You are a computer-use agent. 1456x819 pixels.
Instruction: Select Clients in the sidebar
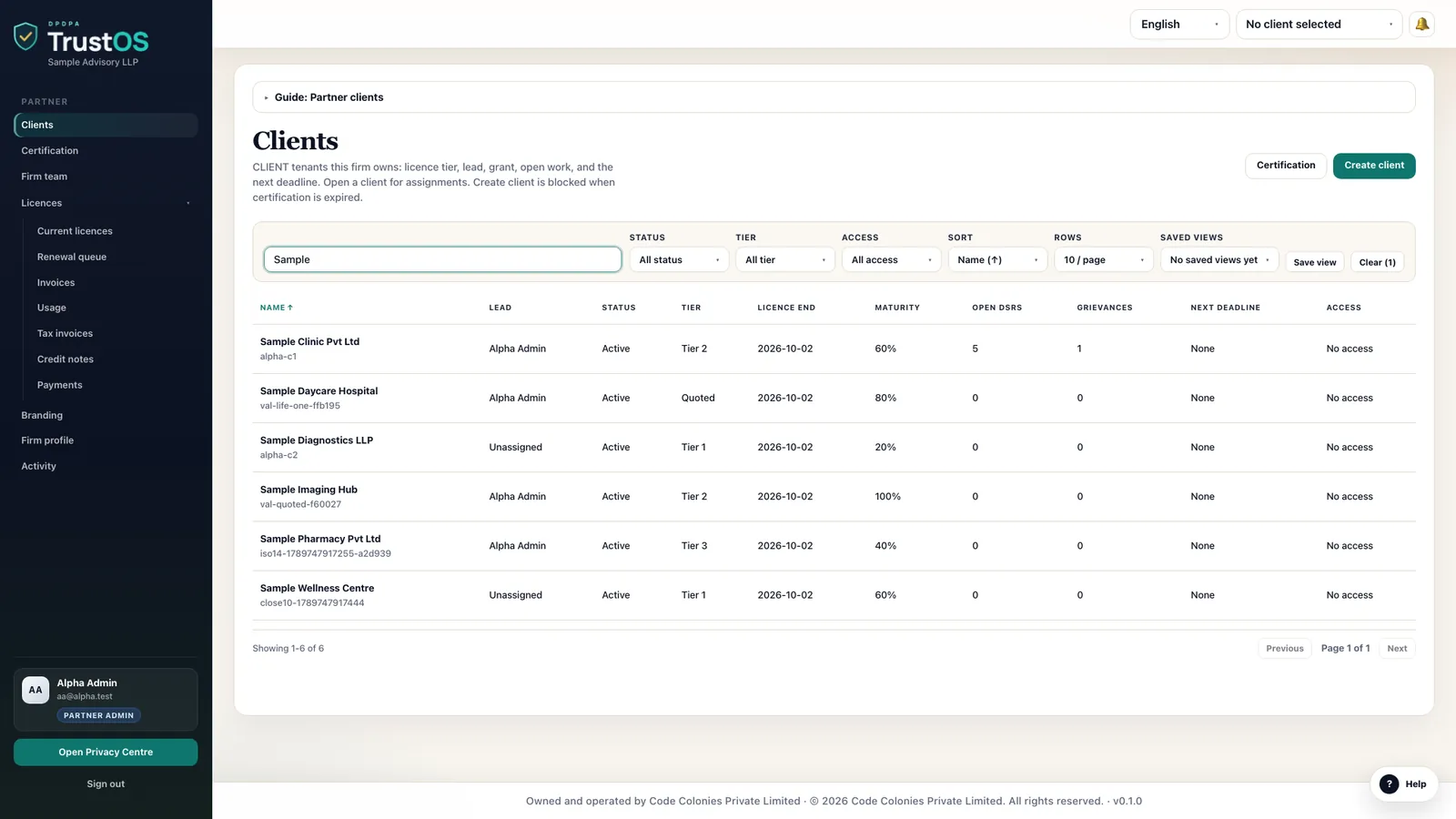click(106, 125)
